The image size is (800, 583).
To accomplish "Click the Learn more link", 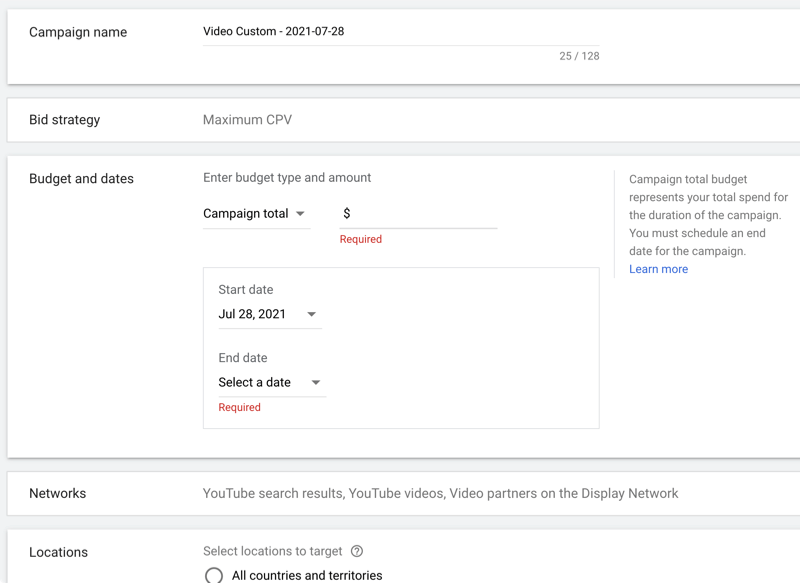I will pos(658,269).
